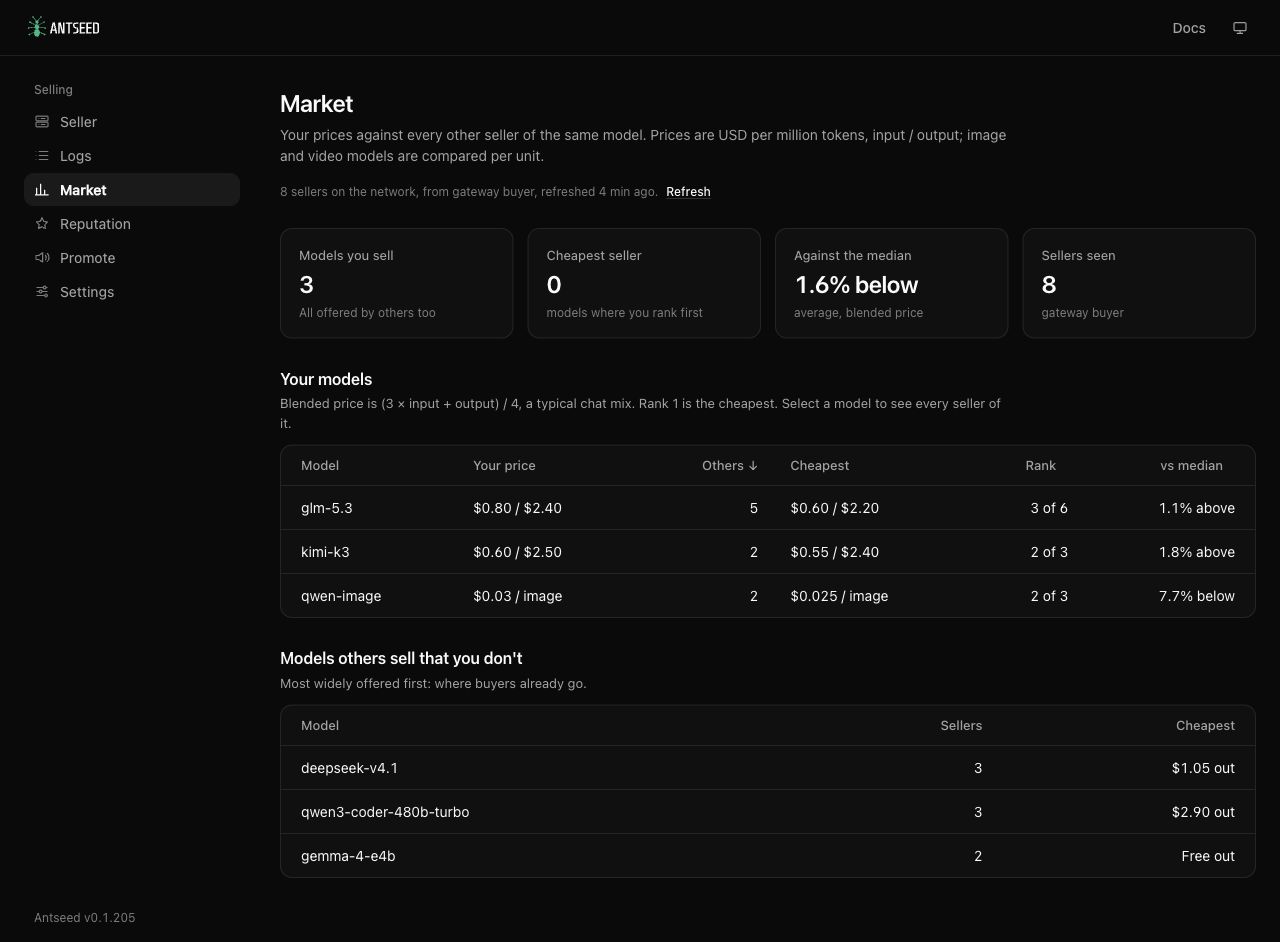The image size is (1280, 942).
Task: Click the $0.60 / $2.50 price
Action: (517, 552)
